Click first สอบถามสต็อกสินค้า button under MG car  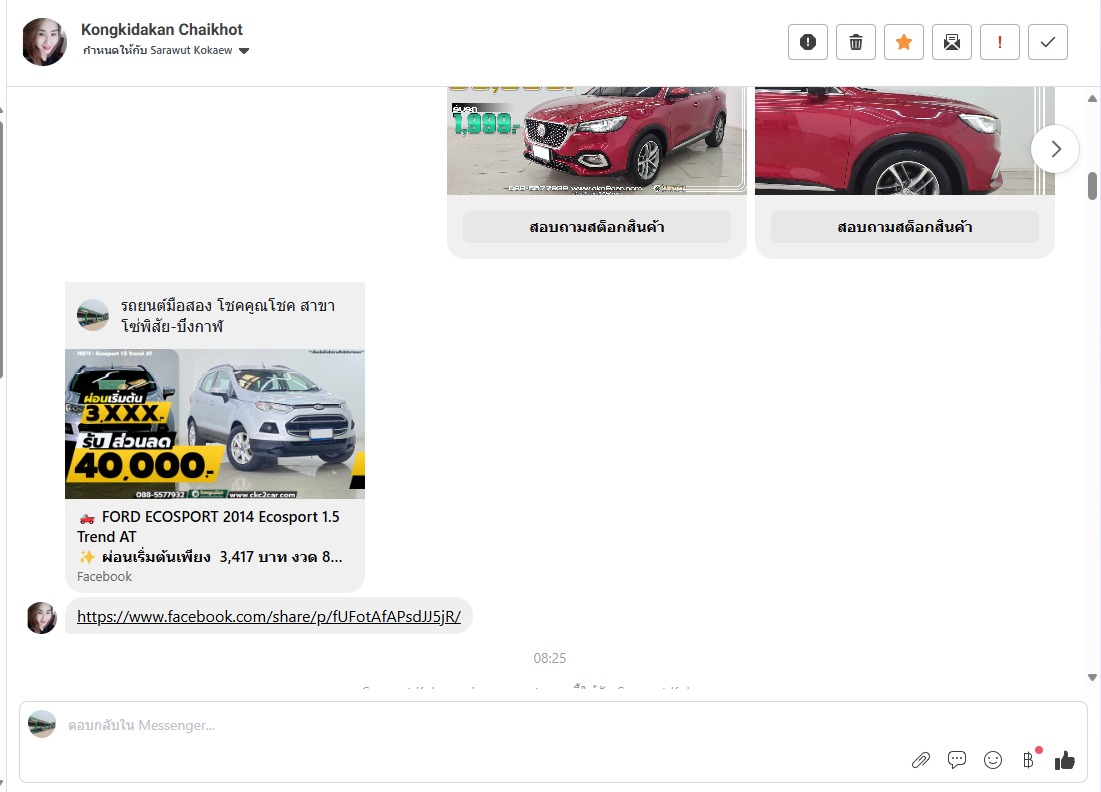[x=596, y=227]
